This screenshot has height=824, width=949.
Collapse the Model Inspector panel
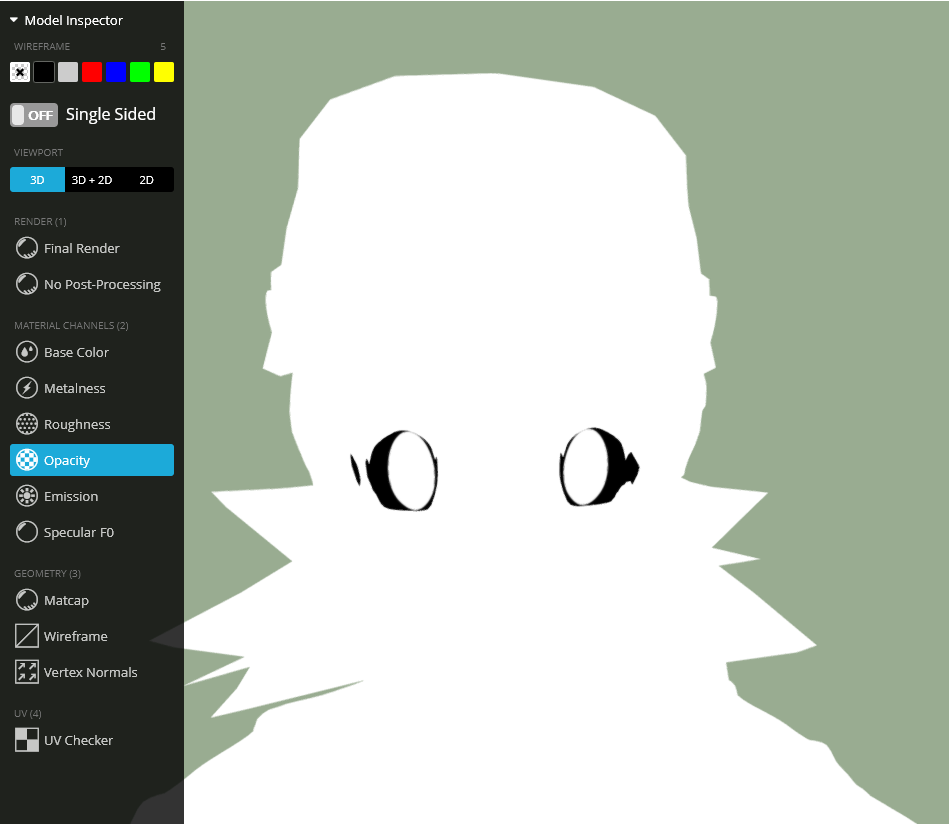(14, 20)
